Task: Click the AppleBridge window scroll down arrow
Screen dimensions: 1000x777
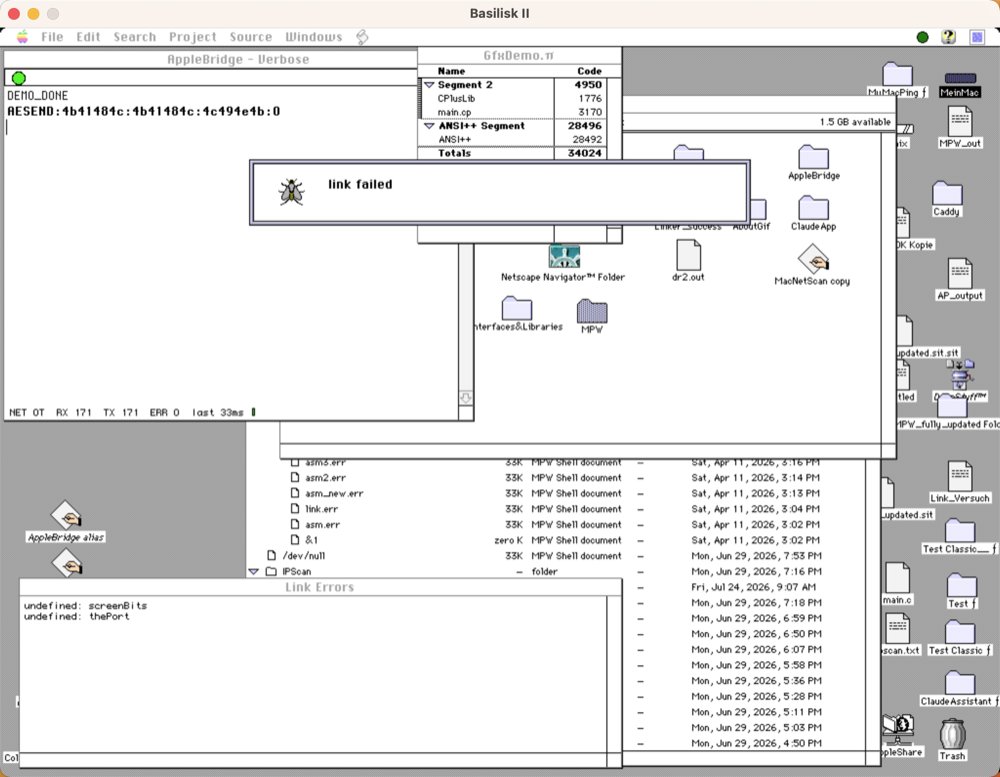Action: [x=466, y=398]
